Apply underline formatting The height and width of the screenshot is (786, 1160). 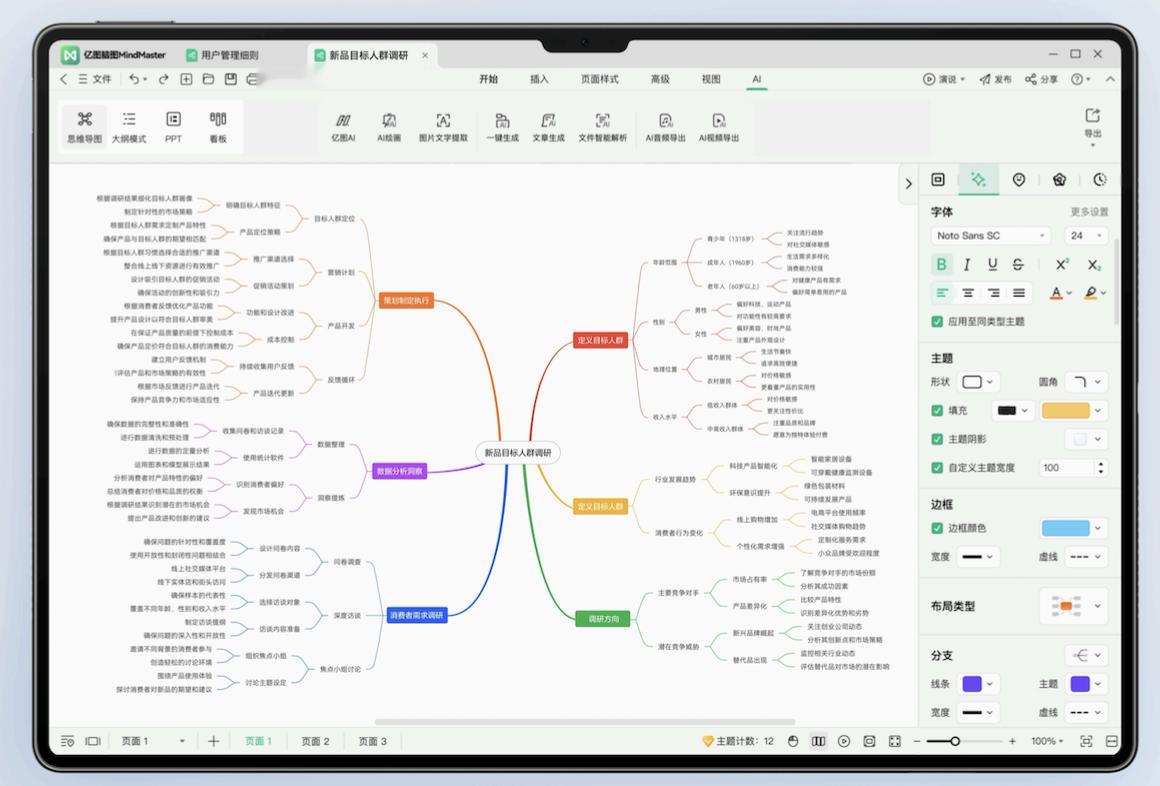coord(993,264)
